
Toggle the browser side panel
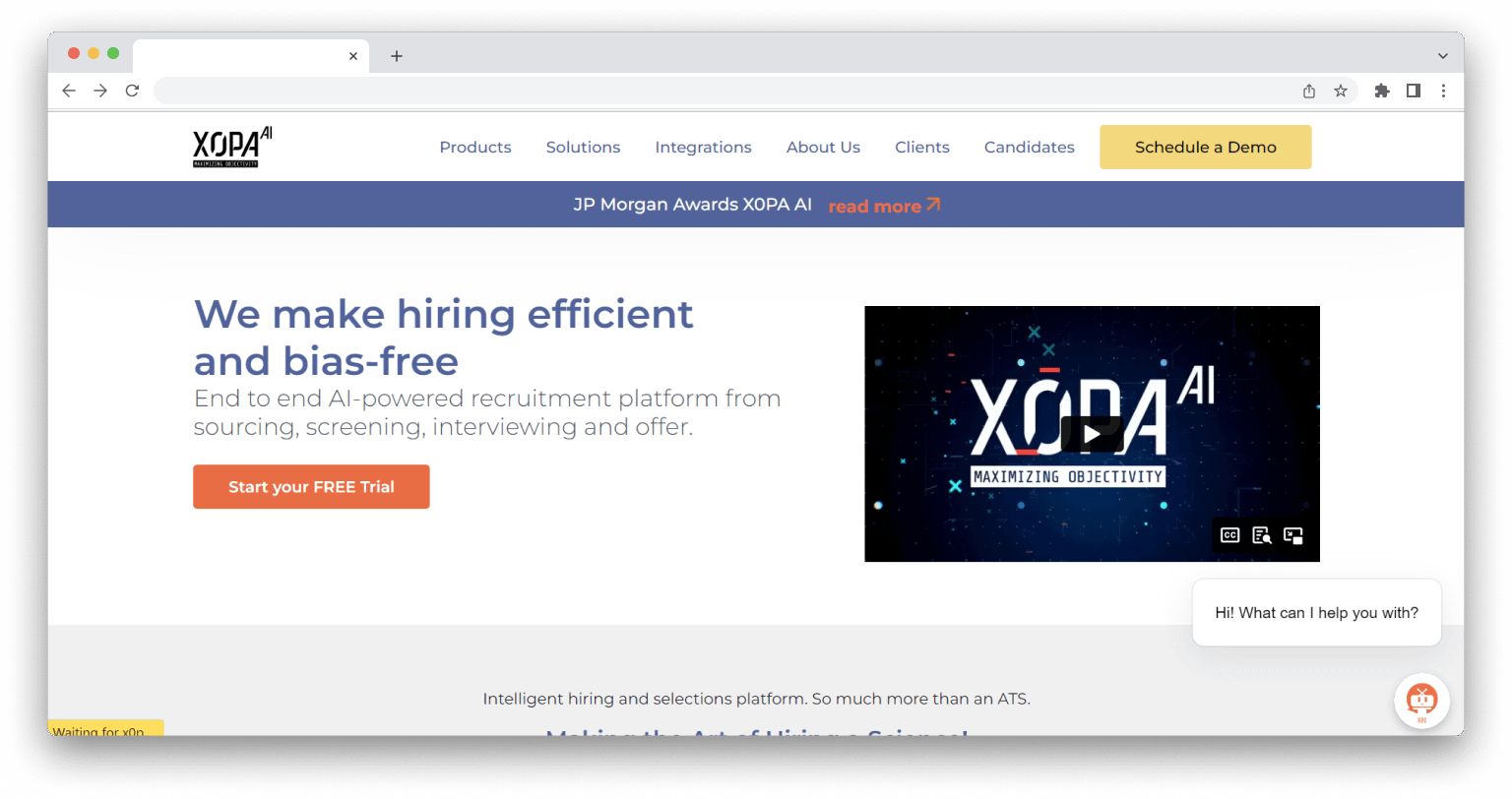(1414, 91)
